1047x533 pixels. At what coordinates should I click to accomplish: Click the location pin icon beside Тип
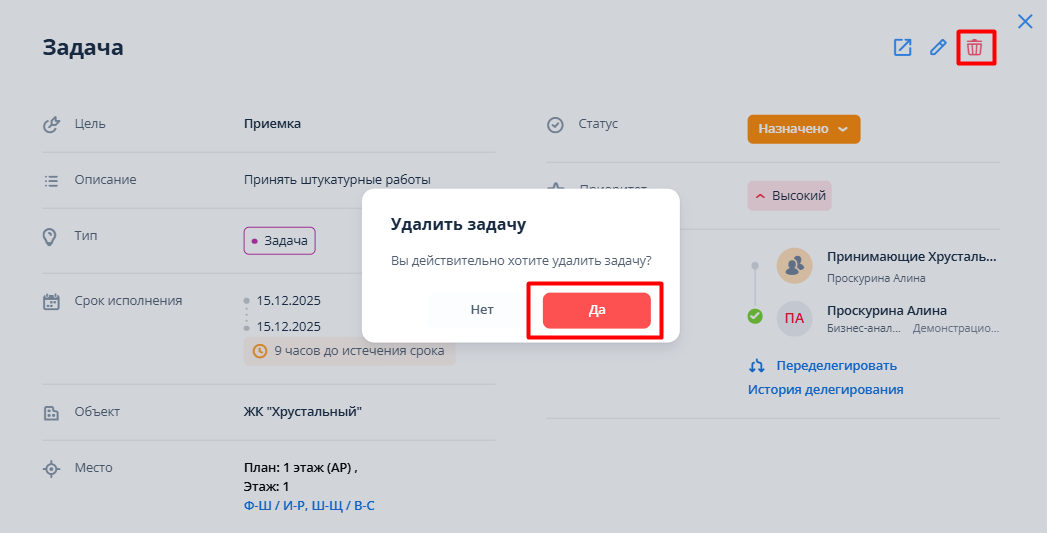[x=50, y=237]
